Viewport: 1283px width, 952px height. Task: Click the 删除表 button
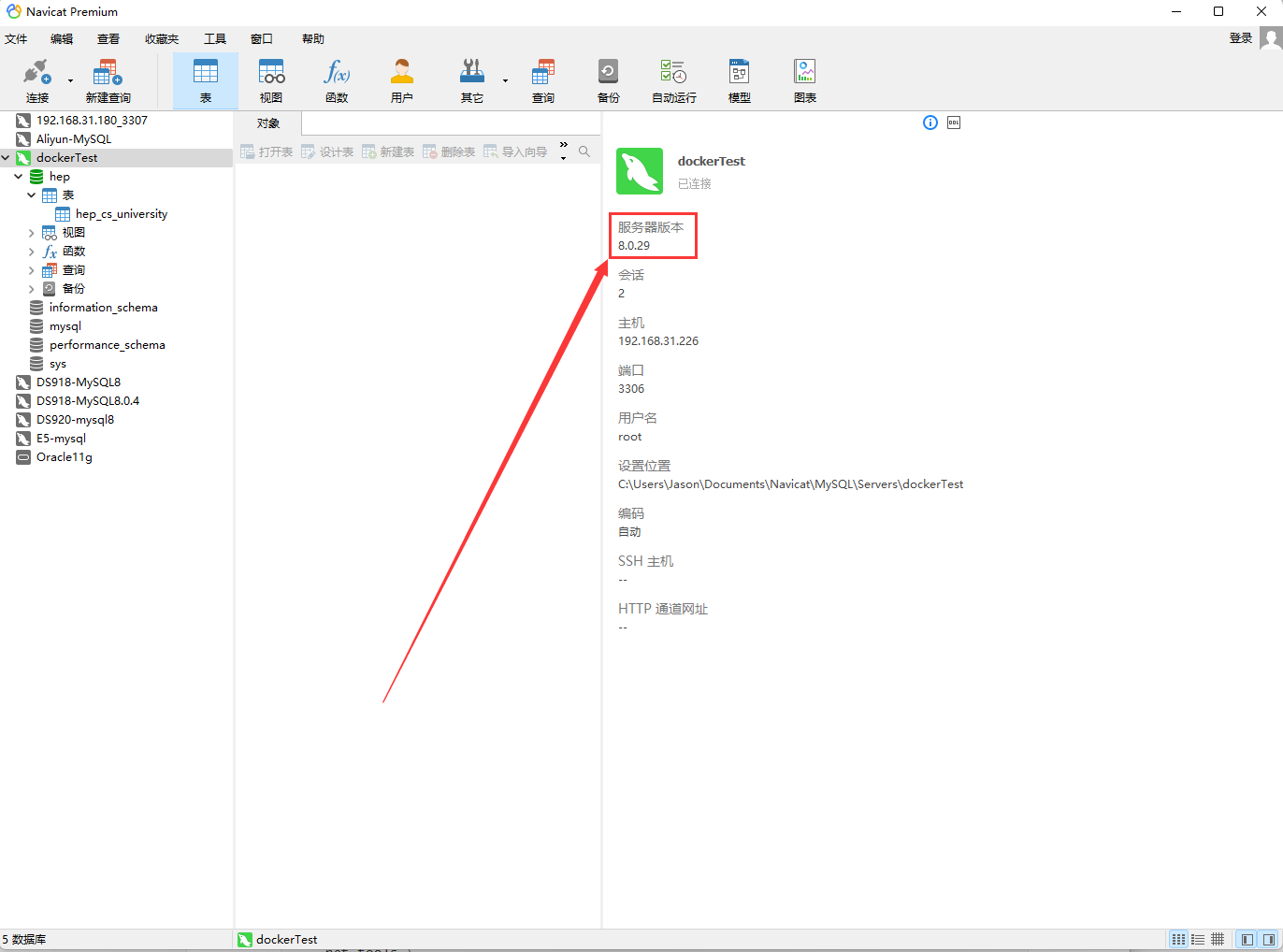tap(449, 151)
